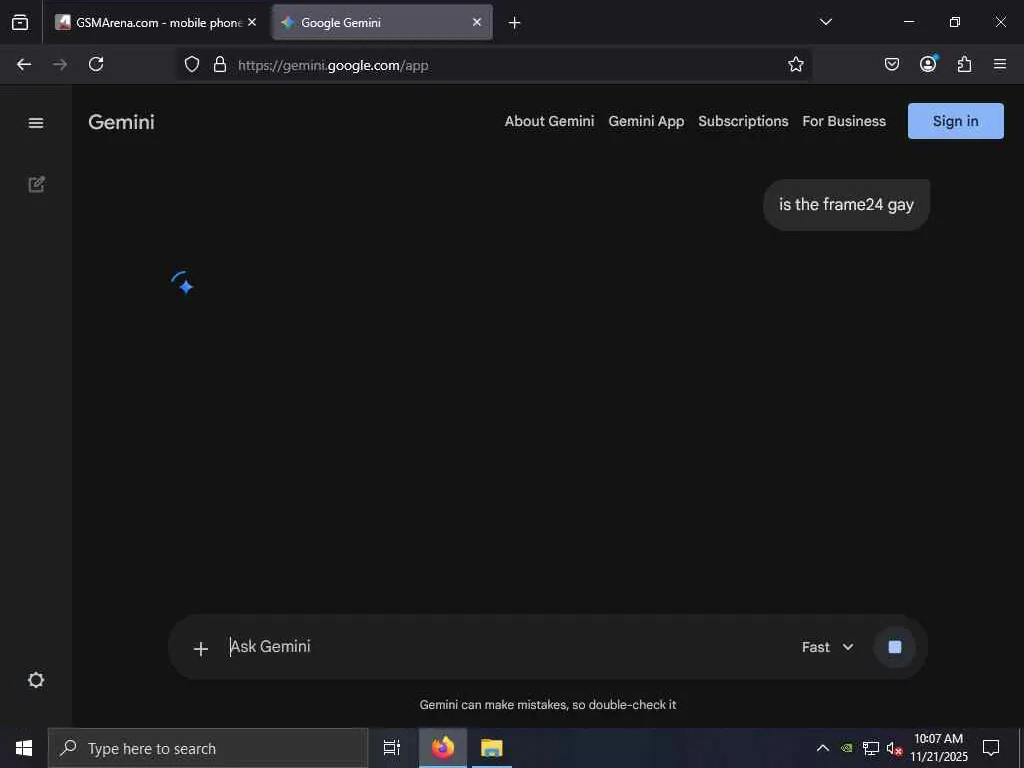
Task: Click the Gemini loading sparkle icon
Action: pos(183,283)
